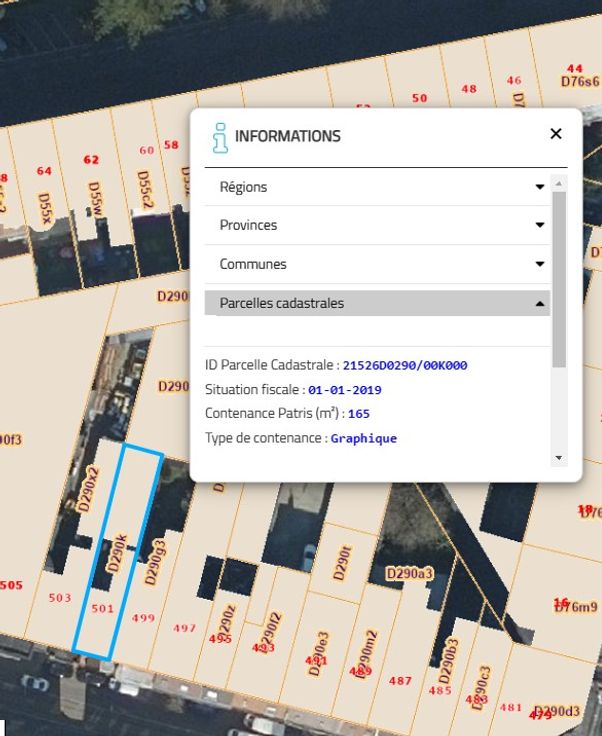Screen dimensions: 602x736
Task: Select parcel D290a3 on the map
Action: 409,574
